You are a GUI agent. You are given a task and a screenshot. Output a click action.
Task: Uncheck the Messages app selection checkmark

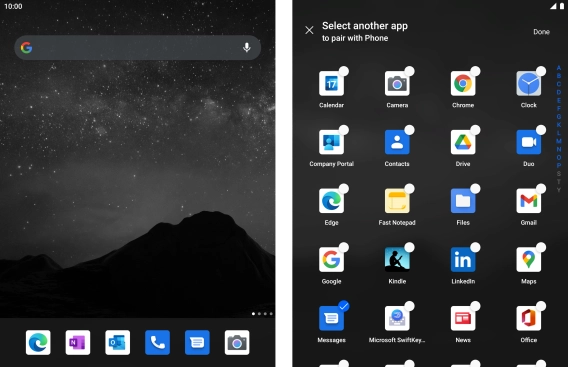point(344,306)
